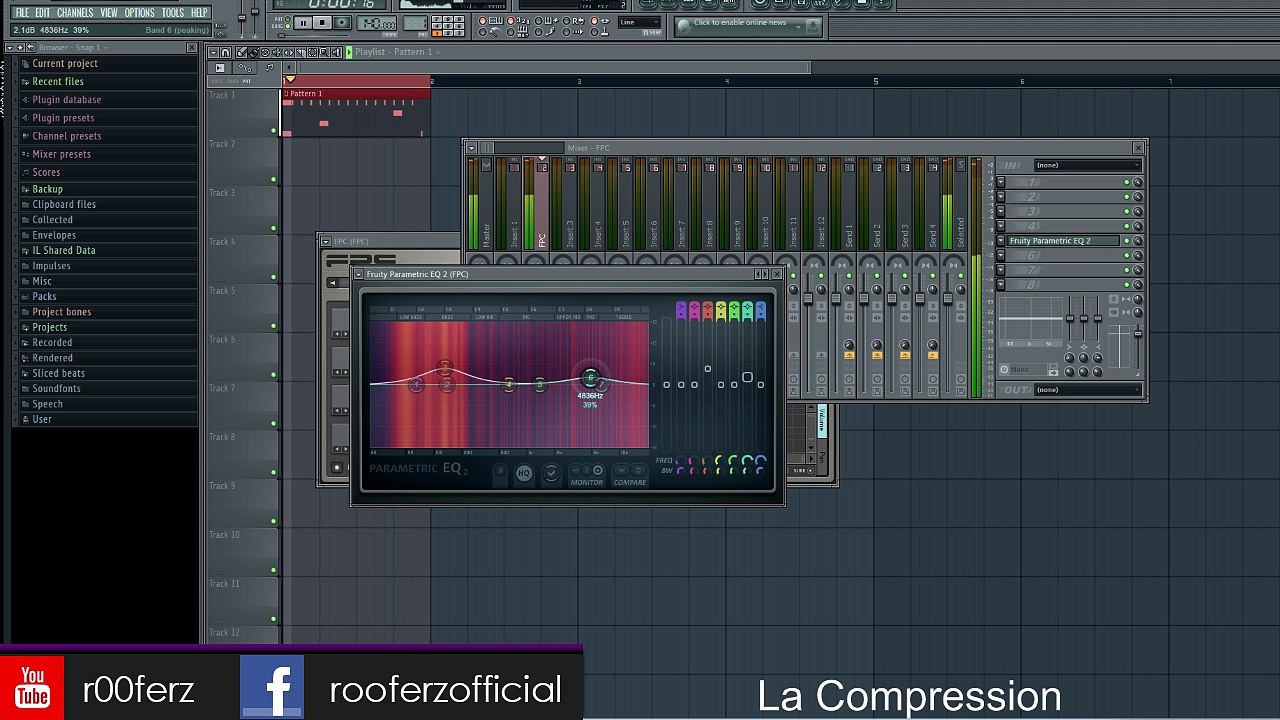Click band 7 FREQ knob in EQ
Viewport: 1280px width, 720px height.
[x=761, y=460]
